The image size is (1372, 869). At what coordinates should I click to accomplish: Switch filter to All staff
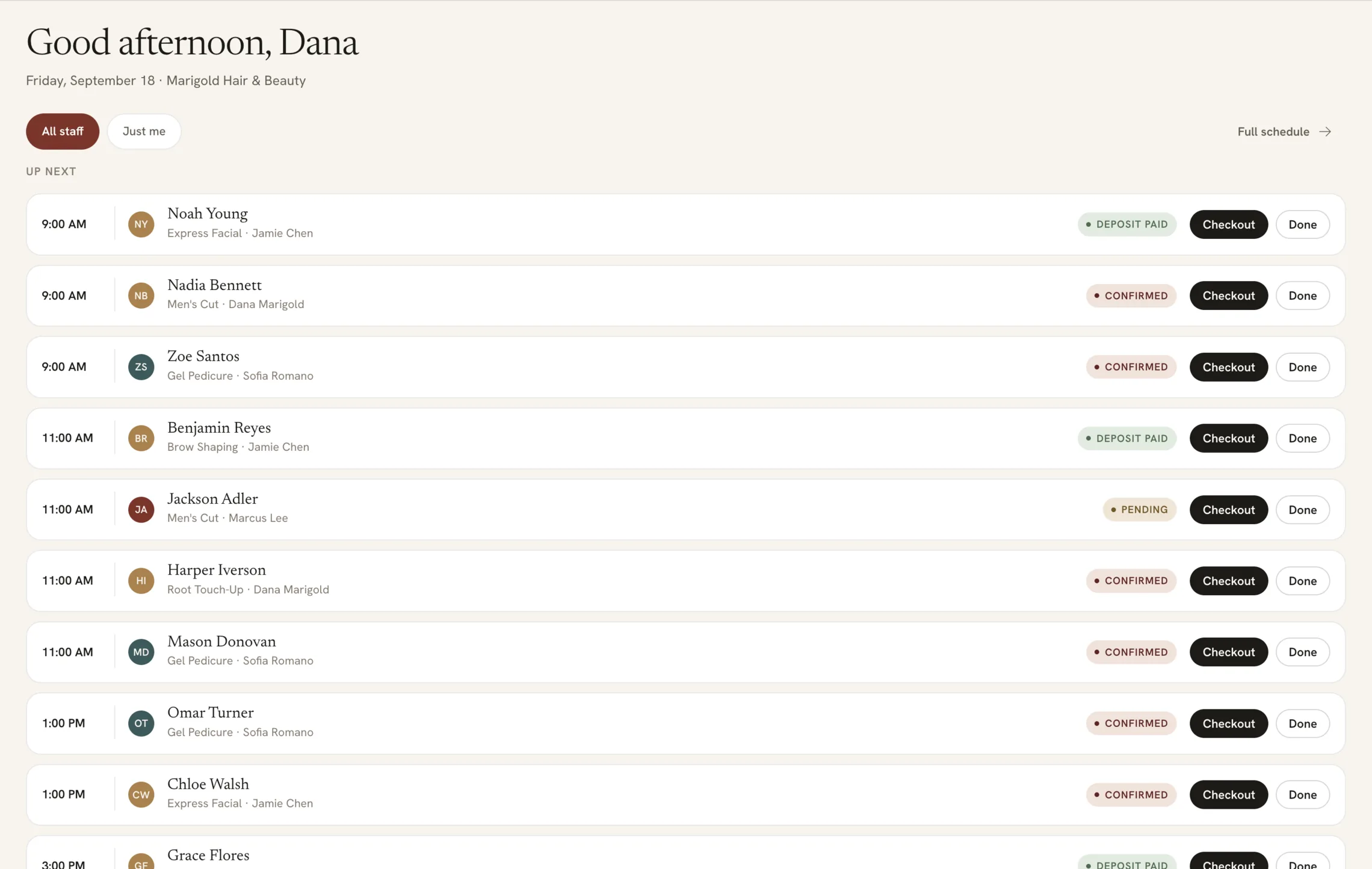tap(63, 131)
